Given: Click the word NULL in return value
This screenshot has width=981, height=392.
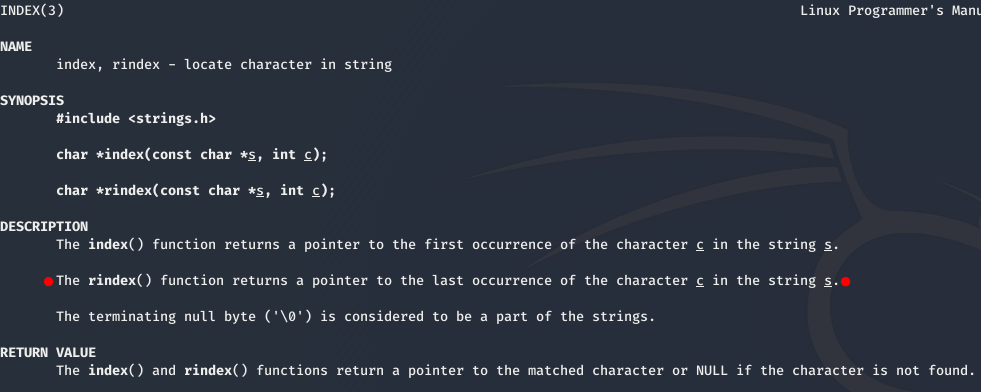Looking at the screenshot, I should click(x=712, y=371).
